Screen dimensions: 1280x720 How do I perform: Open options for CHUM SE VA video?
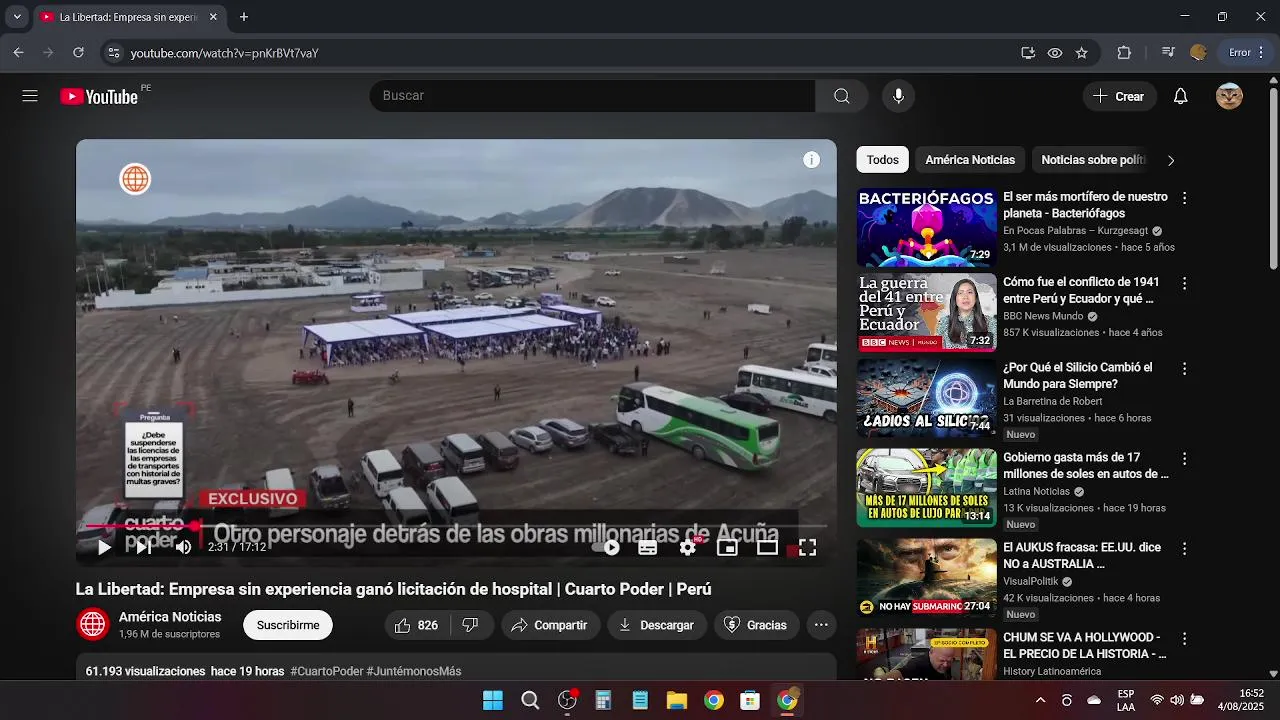click(1184, 639)
